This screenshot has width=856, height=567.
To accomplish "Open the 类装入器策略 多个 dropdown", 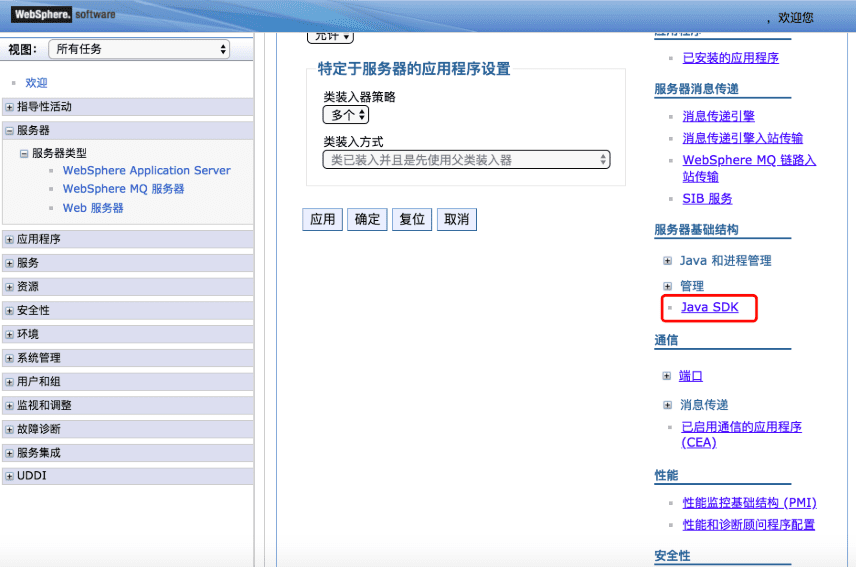I will tap(346, 115).
